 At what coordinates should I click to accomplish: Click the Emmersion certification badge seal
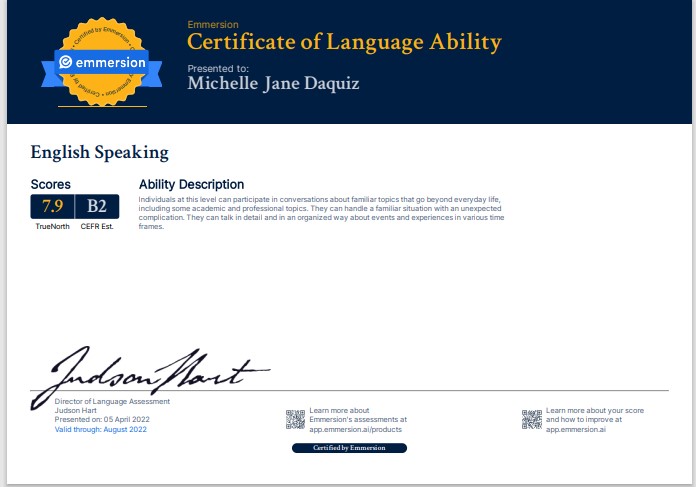coord(102,62)
